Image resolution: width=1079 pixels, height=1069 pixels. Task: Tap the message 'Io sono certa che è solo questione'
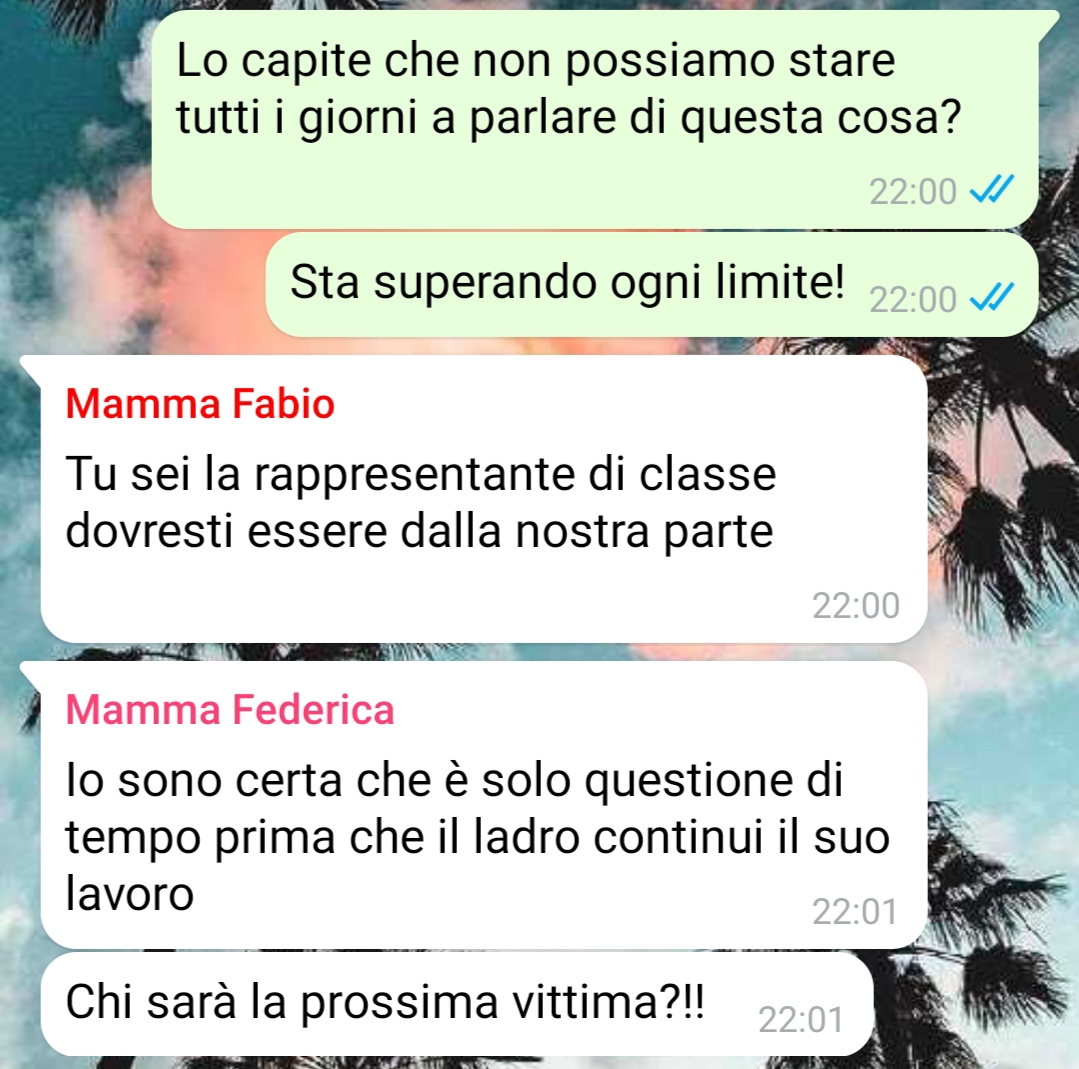[x=484, y=805]
